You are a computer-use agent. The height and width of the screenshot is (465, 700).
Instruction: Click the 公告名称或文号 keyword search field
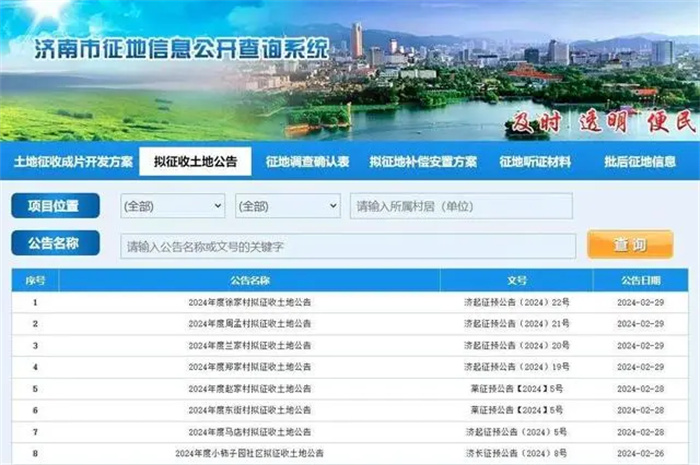point(348,246)
